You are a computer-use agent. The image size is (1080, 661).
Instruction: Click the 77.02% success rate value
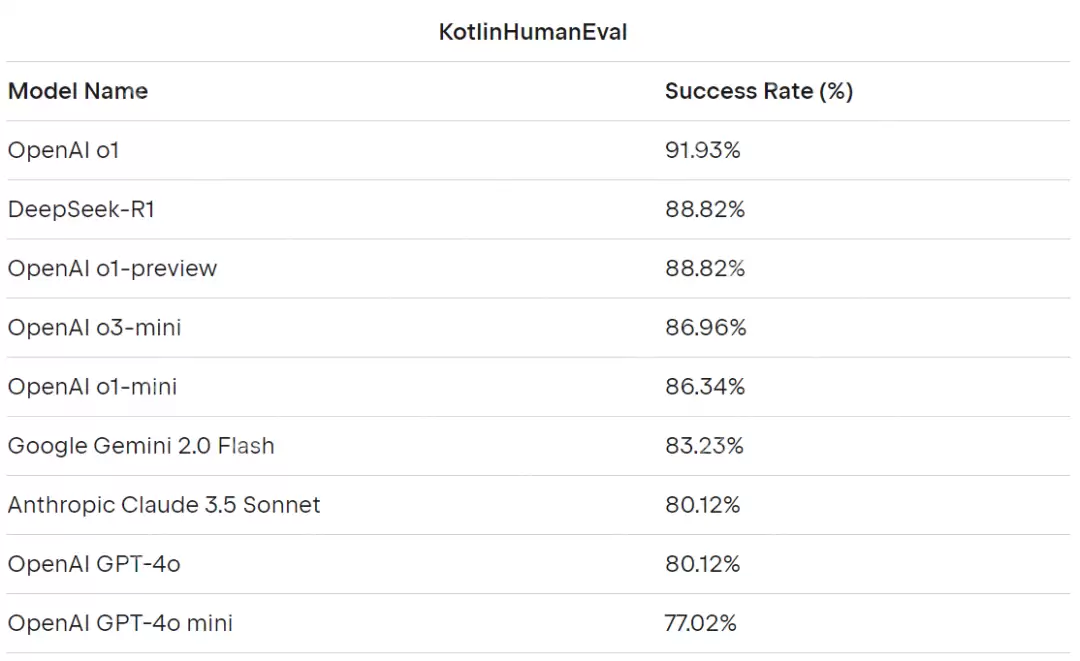700,622
